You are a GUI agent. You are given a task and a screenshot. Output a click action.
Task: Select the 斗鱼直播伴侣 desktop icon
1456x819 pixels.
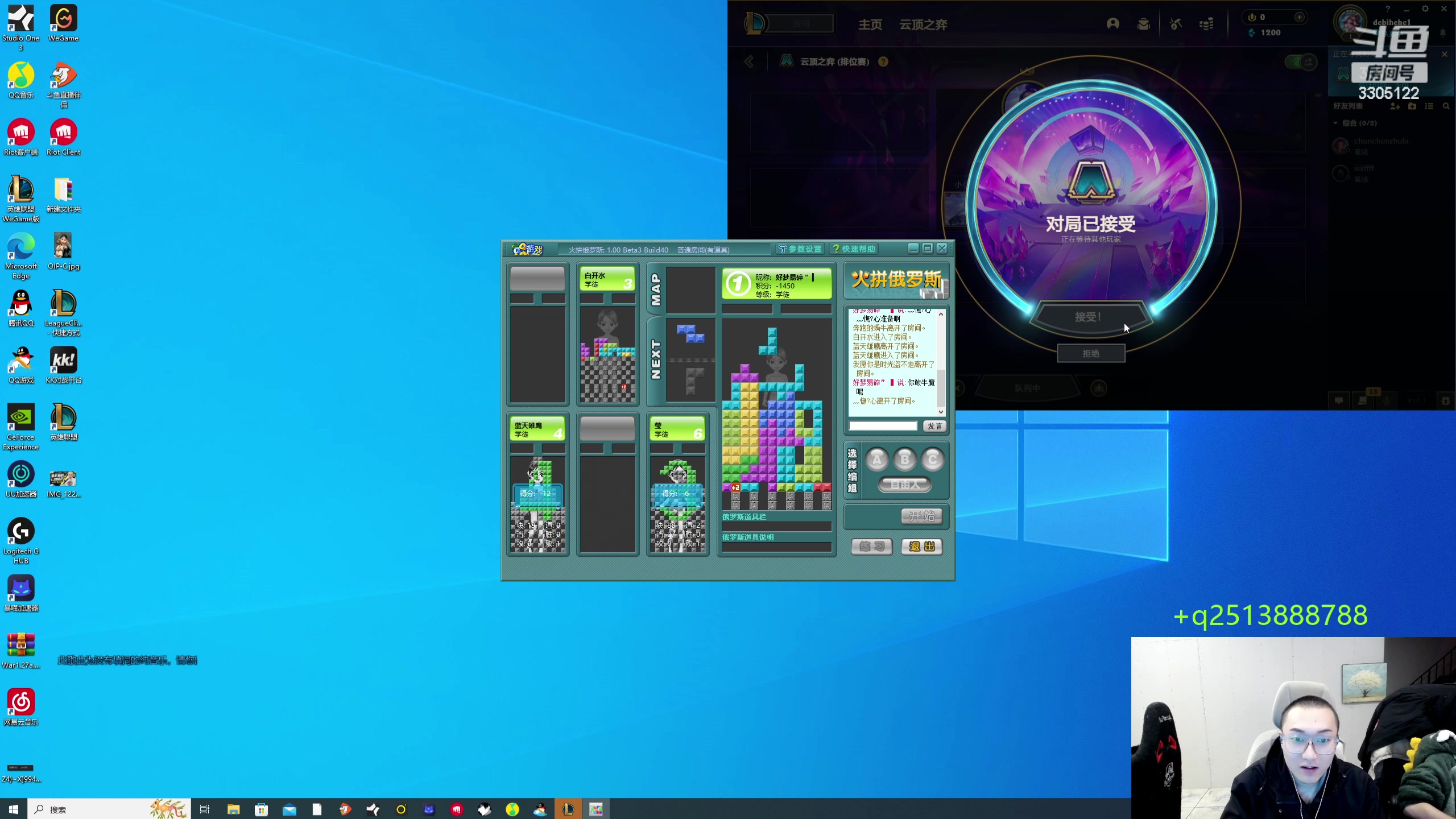tap(63, 85)
